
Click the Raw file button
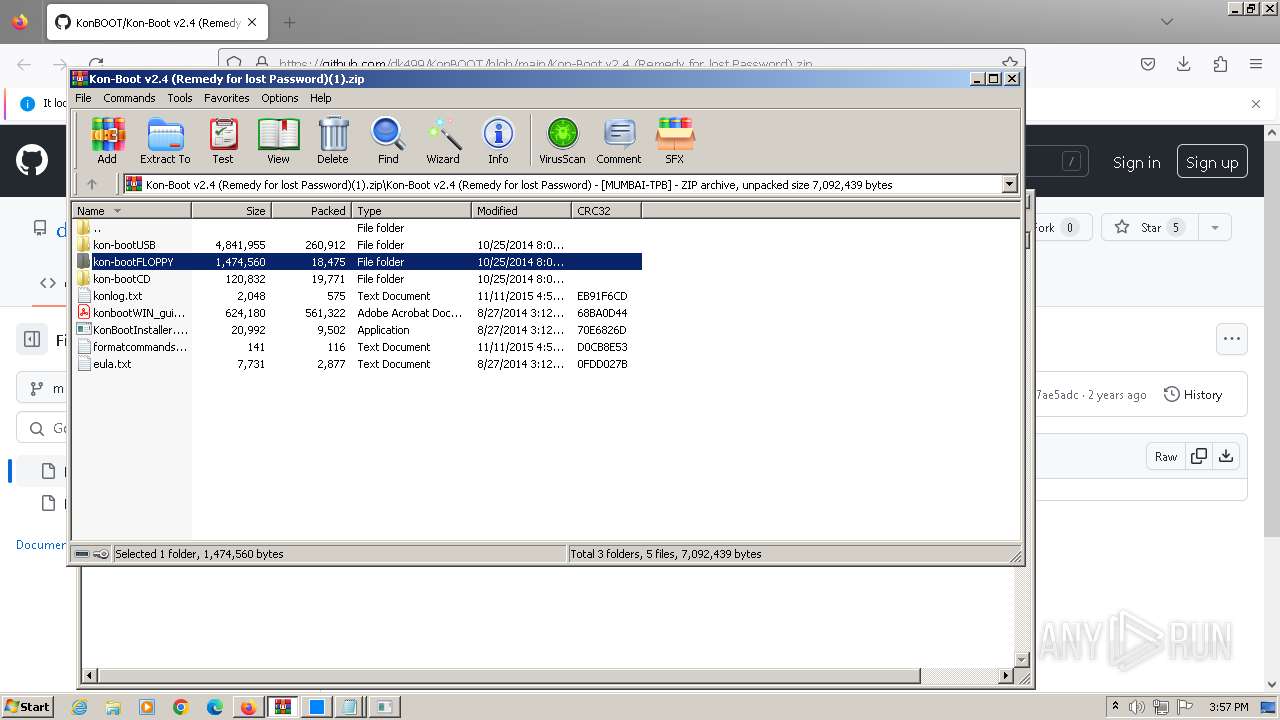(1166, 456)
